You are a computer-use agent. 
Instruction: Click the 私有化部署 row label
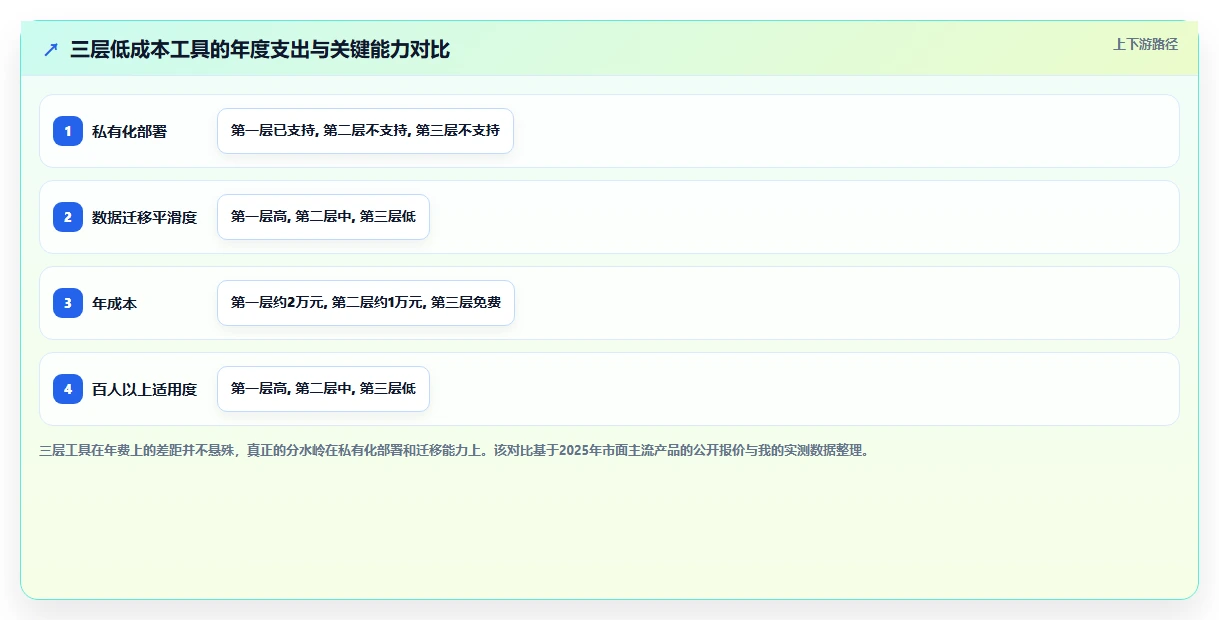[x=130, y=131]
